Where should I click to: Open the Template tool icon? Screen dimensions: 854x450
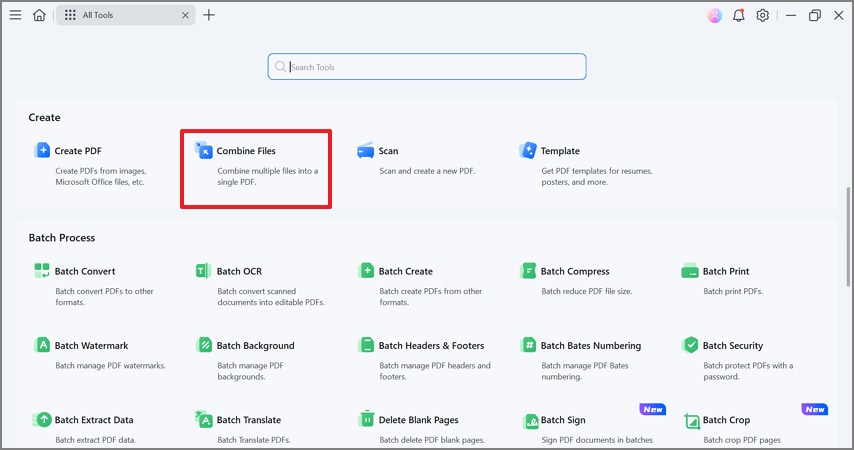click(x=528, y=150)
